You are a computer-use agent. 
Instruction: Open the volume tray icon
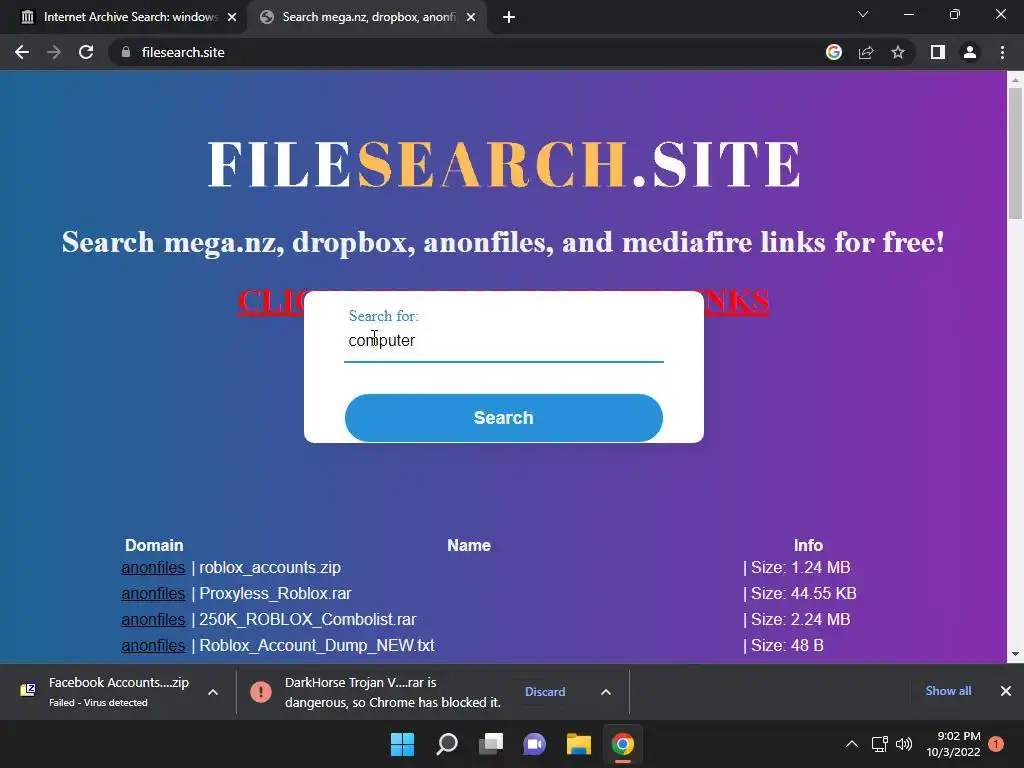click(904, 744)
